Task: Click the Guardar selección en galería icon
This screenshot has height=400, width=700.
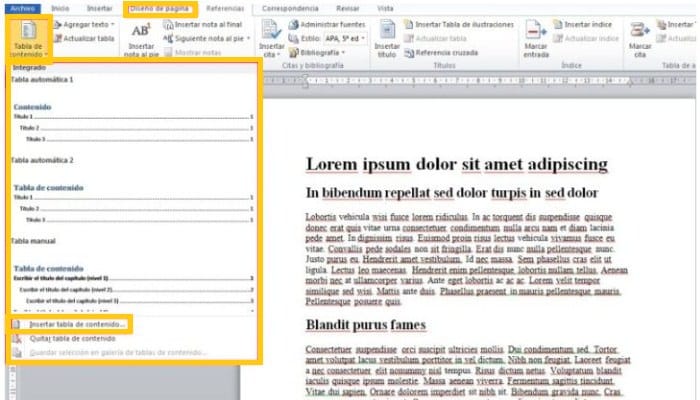Action: 17,353
